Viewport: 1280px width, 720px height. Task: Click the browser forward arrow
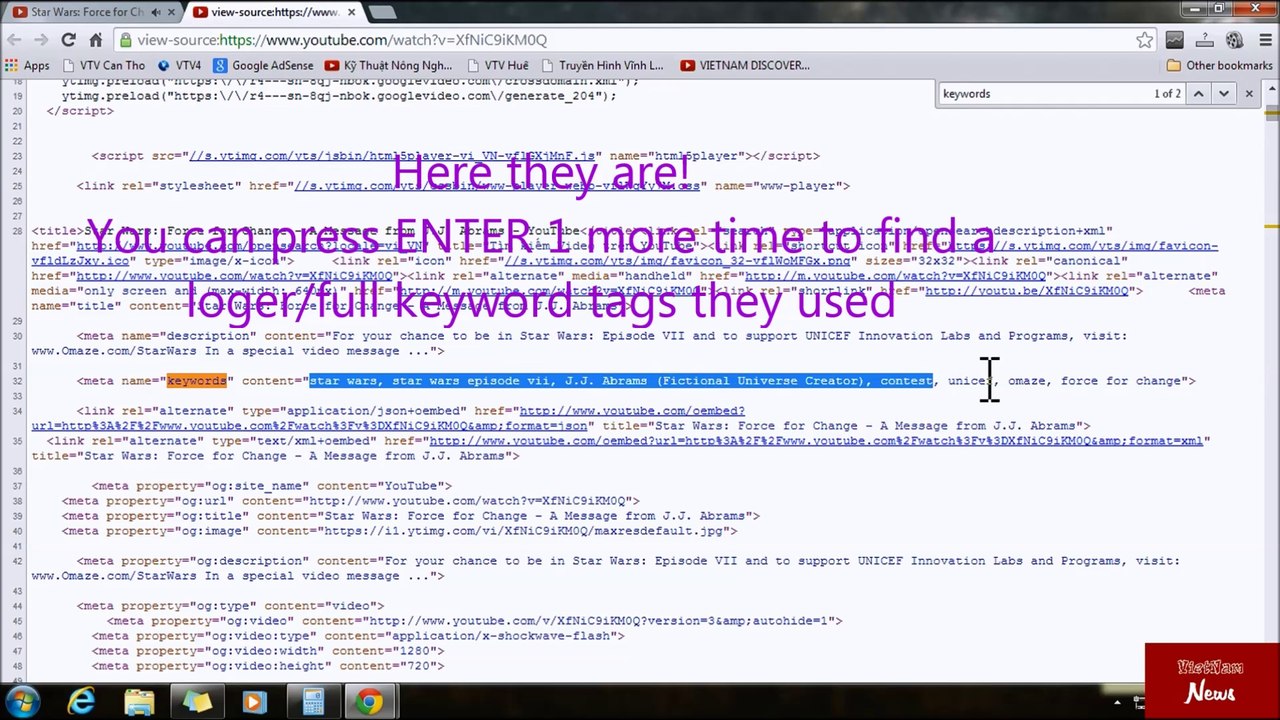[x=41, y=40]
